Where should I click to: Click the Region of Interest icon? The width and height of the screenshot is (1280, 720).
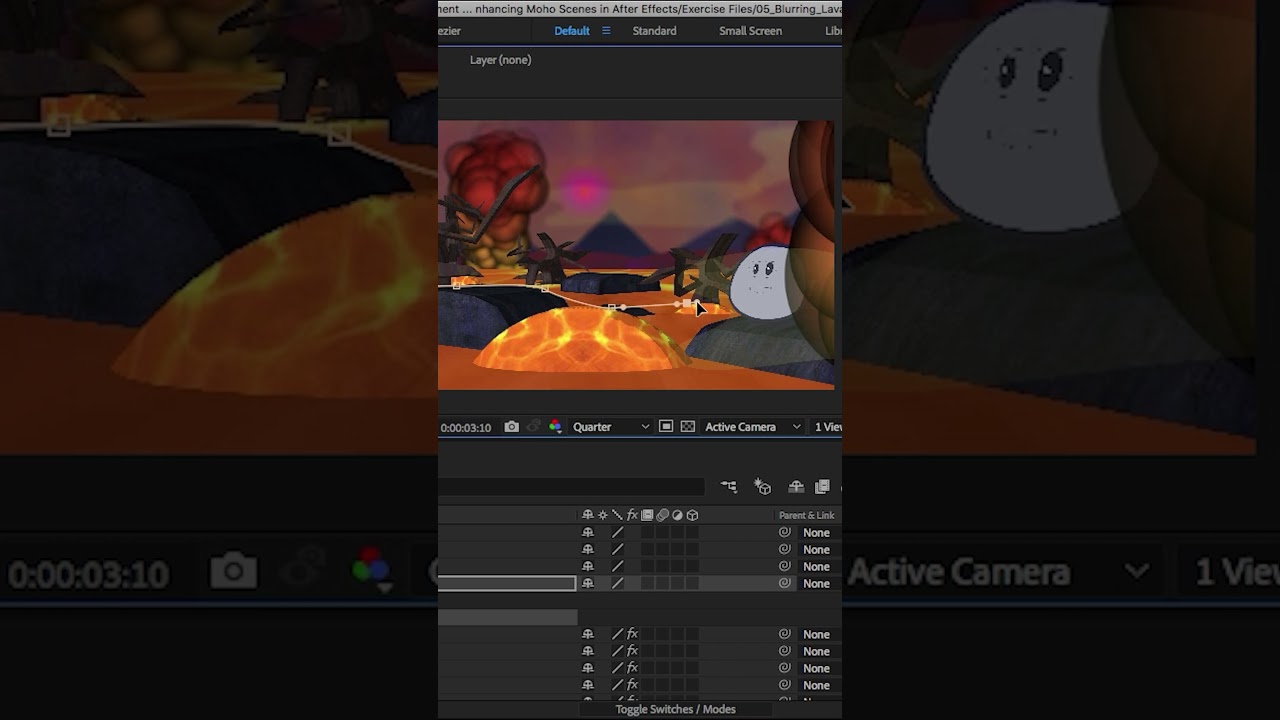tap(666, 427)
